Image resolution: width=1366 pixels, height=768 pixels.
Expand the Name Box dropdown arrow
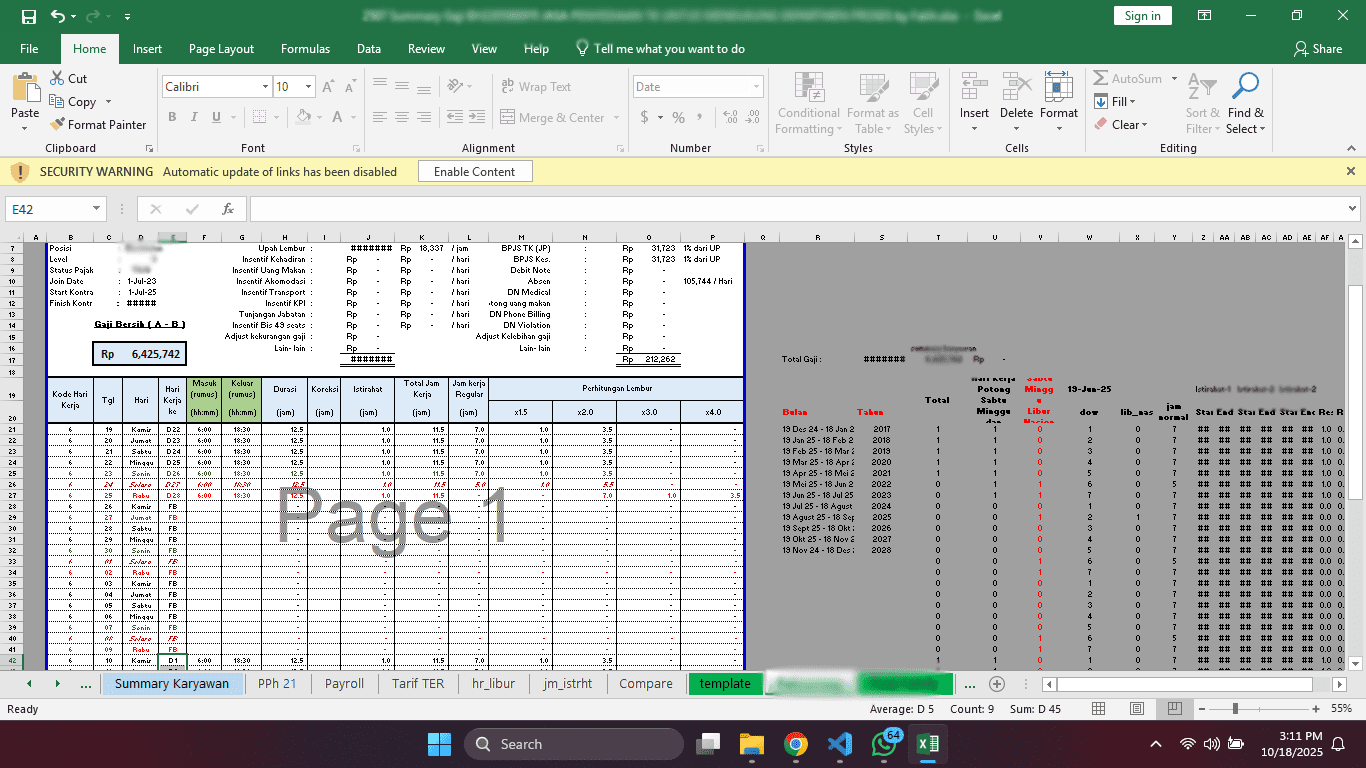[x=97, y=209]
